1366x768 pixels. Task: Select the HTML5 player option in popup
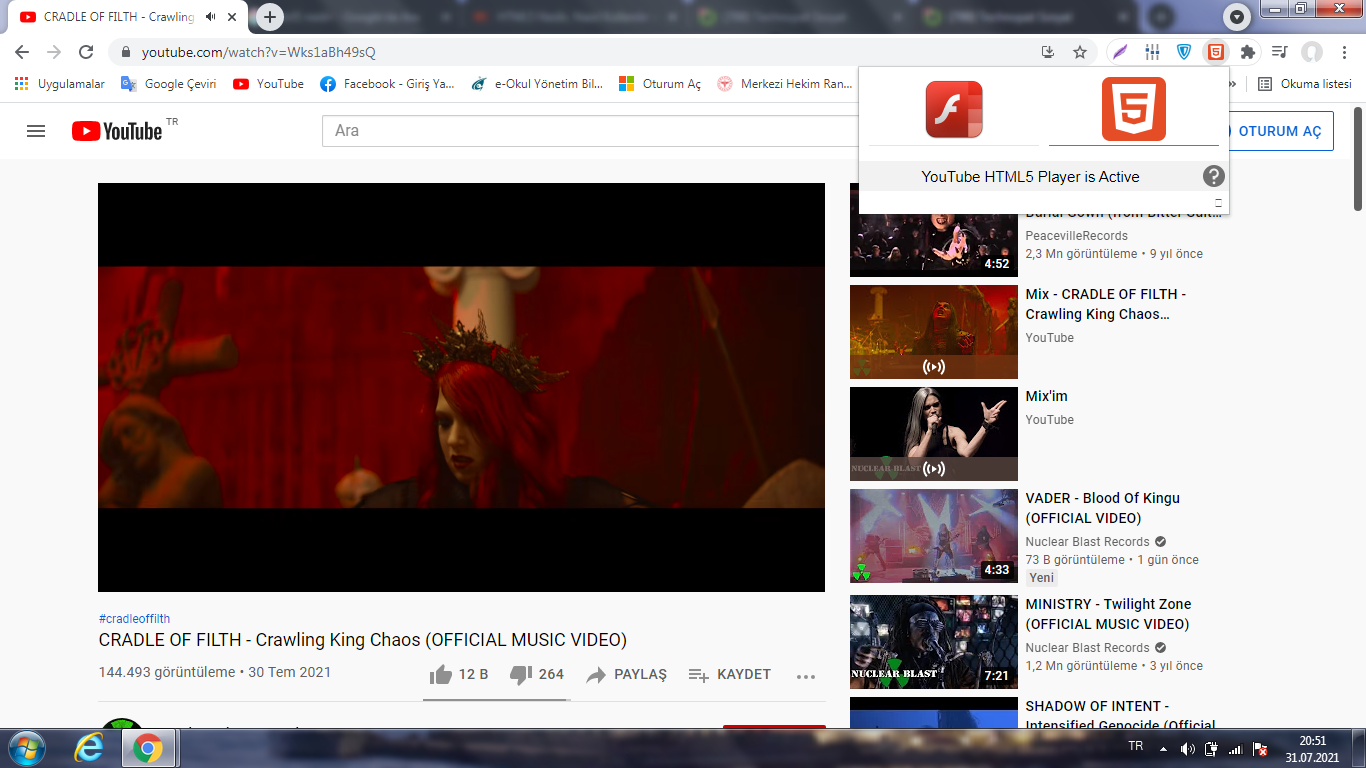tap(1134, 109)
